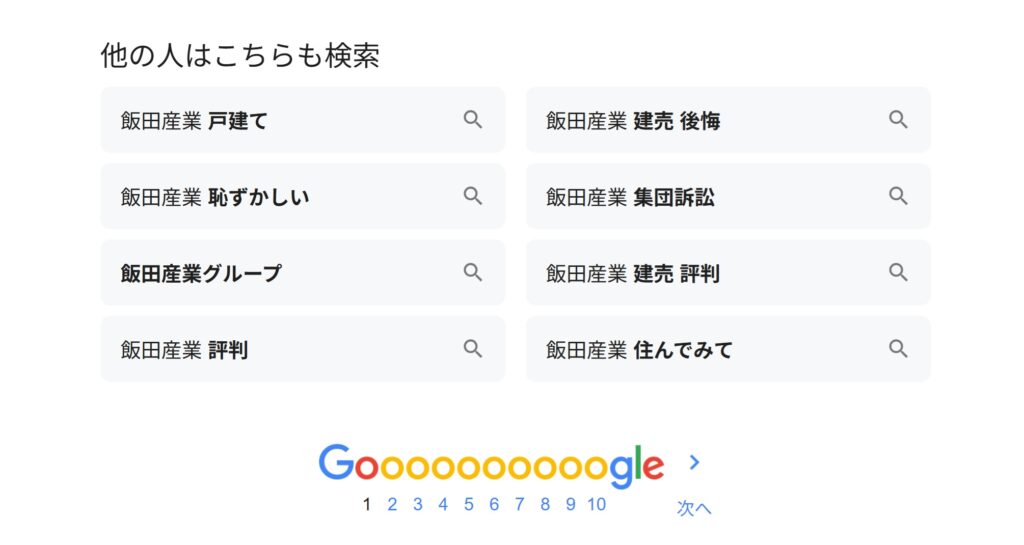Jump to results page 10
The image size is (1024, 545).
tap(596, 505)
